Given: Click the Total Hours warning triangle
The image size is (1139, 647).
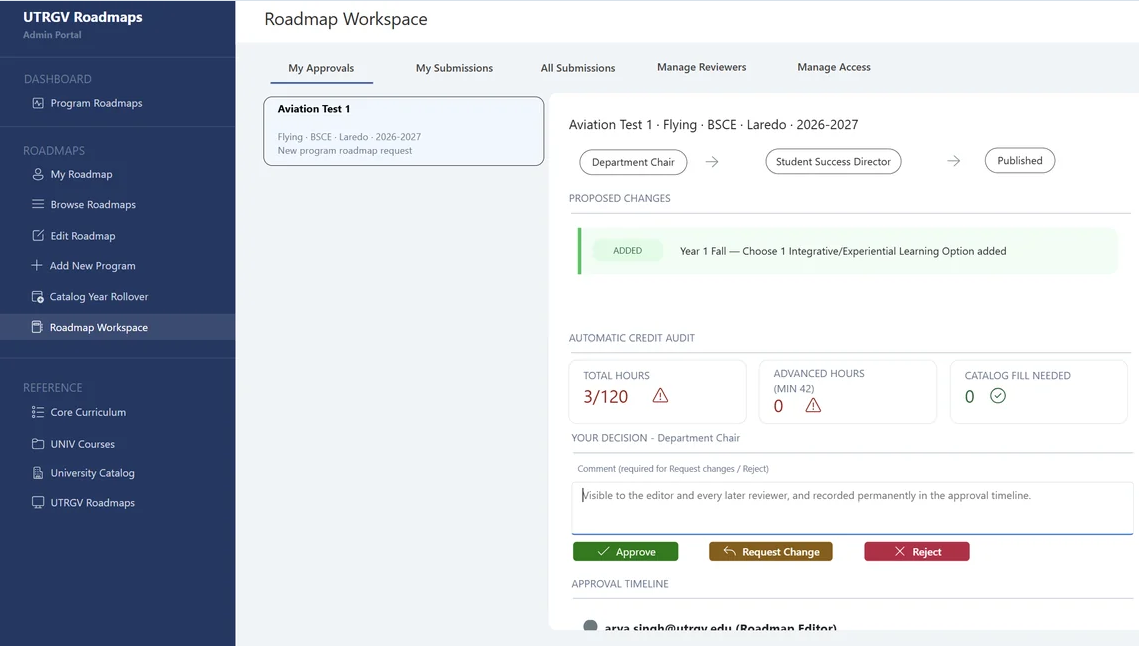Looking at the screenshot, I should click(660, 396).
